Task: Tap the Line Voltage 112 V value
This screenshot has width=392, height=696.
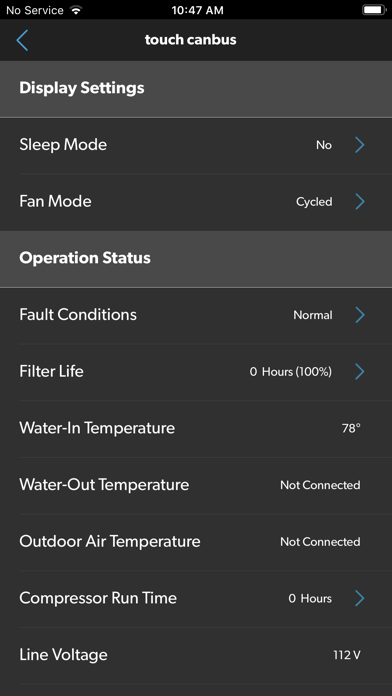Action: pyautogui.click(x=347, y=655)
